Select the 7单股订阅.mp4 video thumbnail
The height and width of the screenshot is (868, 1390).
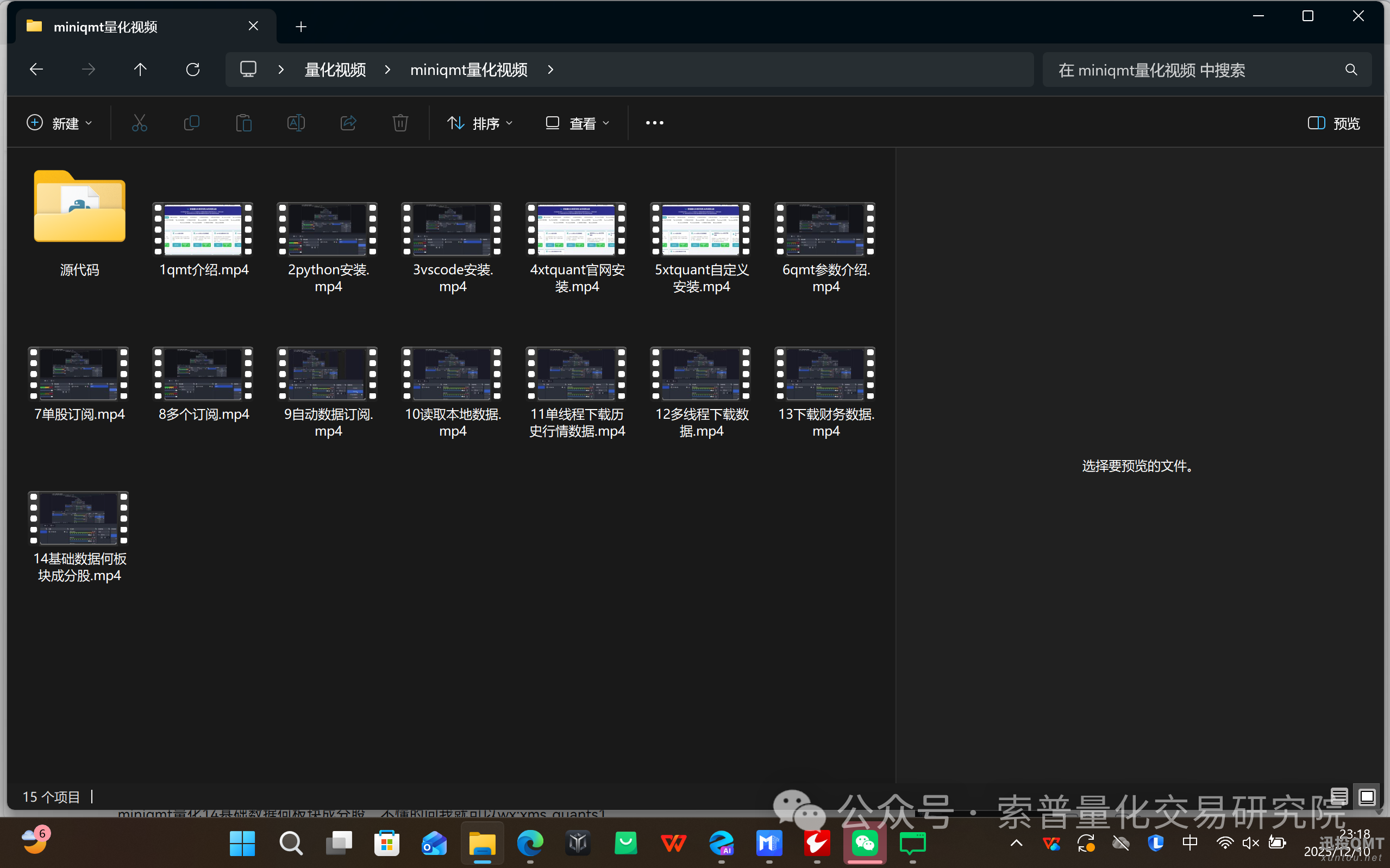[x=79, y=373]
